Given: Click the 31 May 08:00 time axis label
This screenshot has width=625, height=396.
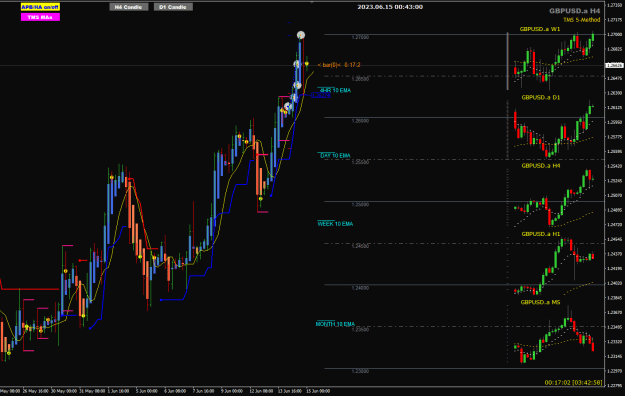Looking at the screenshot, I should coord(92,391).
